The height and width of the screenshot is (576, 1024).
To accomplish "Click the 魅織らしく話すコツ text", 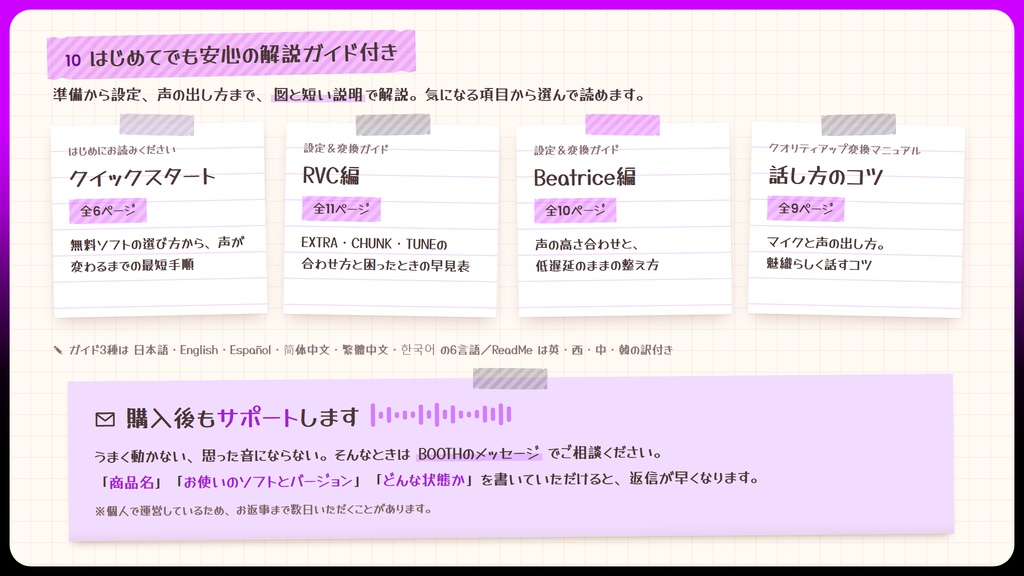I will [x=819, y=264].
